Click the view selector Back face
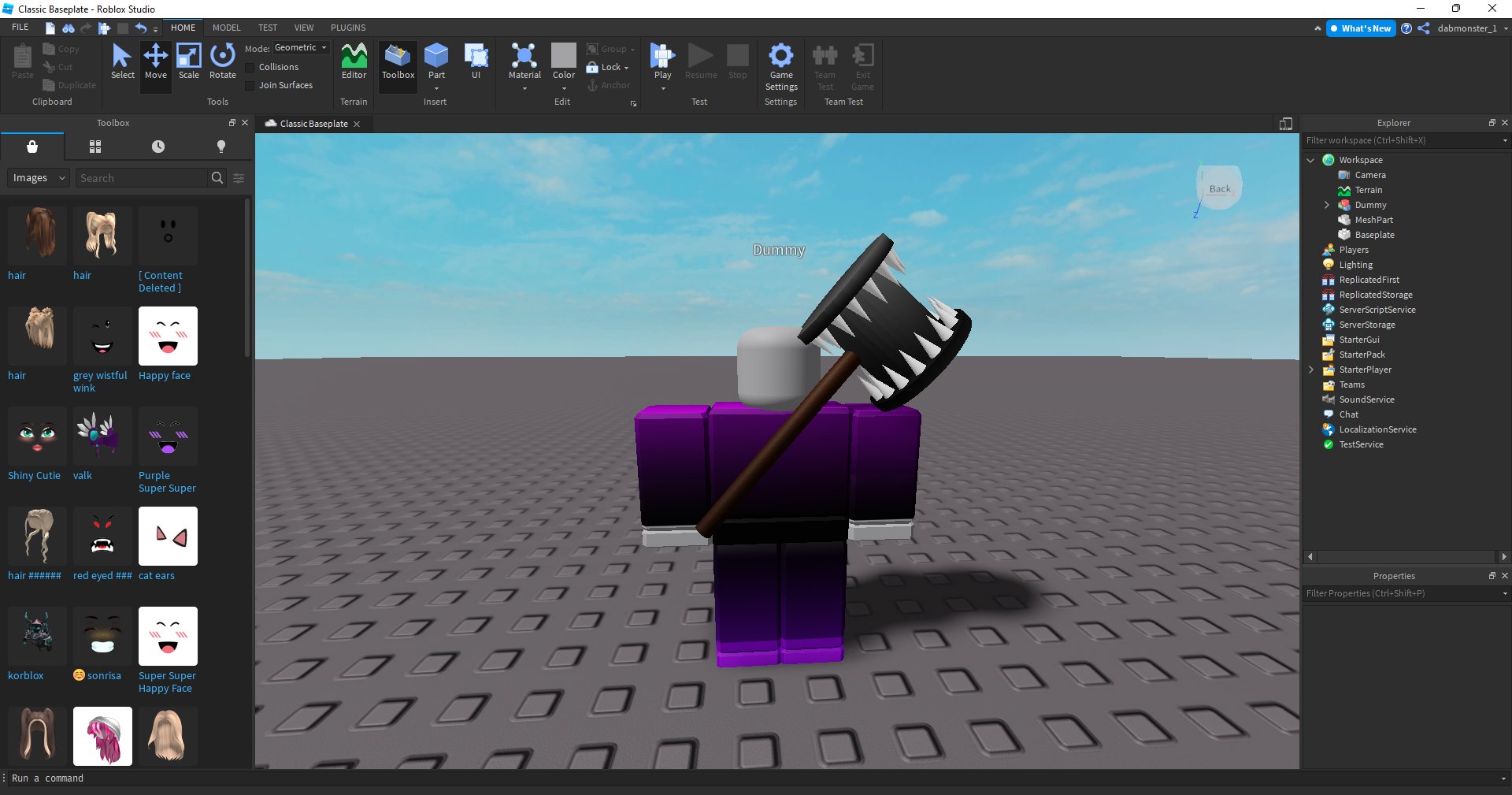The width and height of the screenshot is (1512, 795). pyautogui.click(x=1219, y=188)
